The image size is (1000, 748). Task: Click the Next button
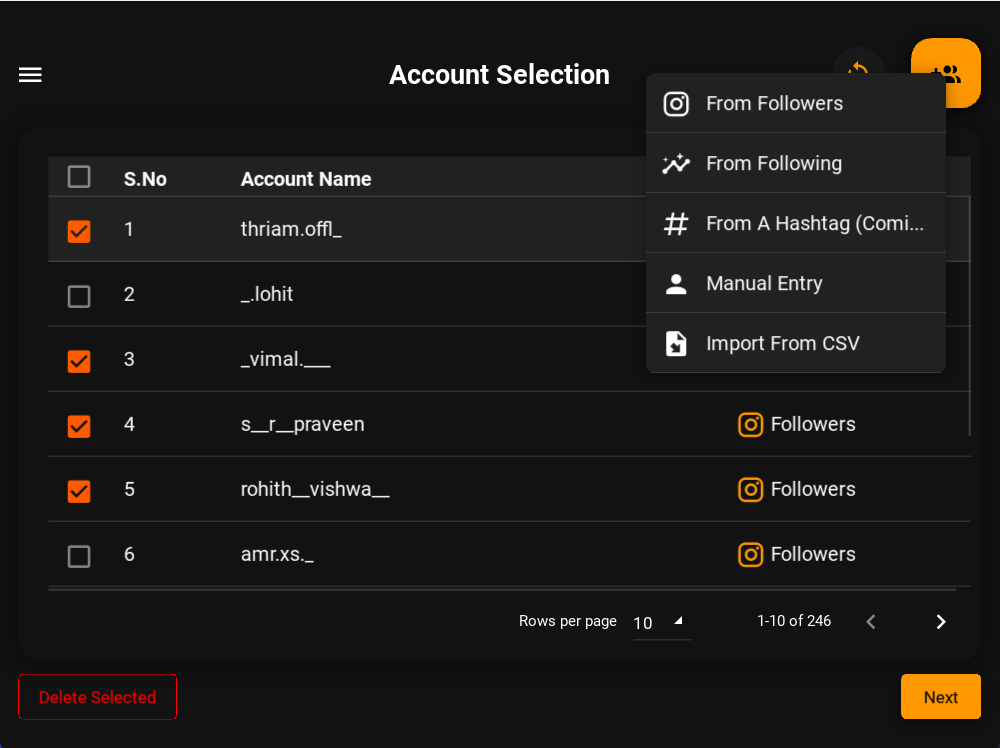(940, 697)
